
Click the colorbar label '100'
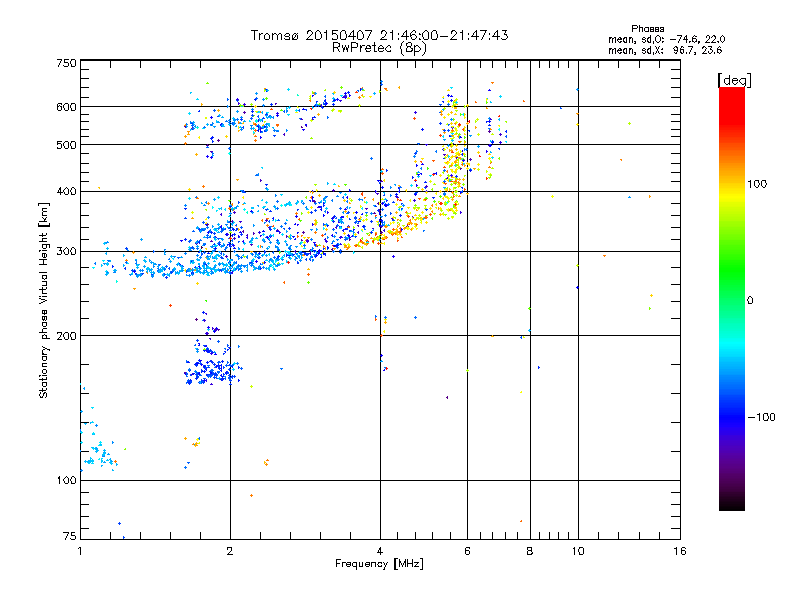pyautogui.click(x=757, y=184)
